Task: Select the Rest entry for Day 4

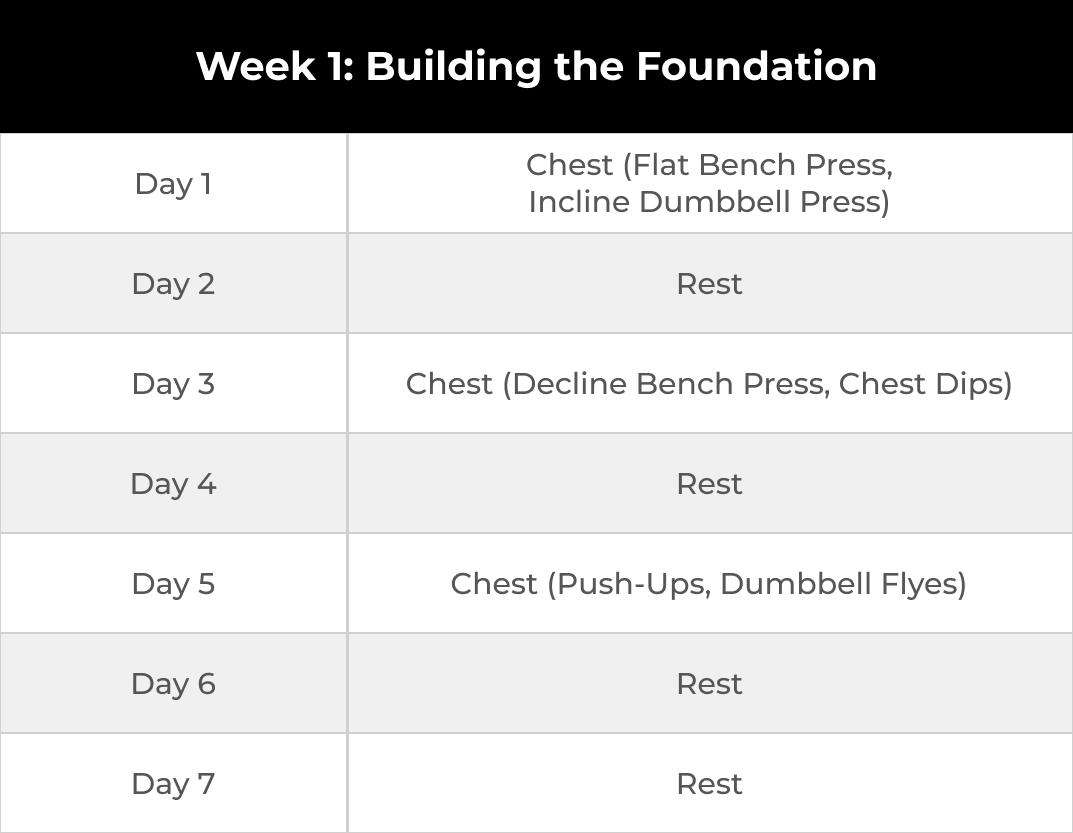Action: click(709, 484)
